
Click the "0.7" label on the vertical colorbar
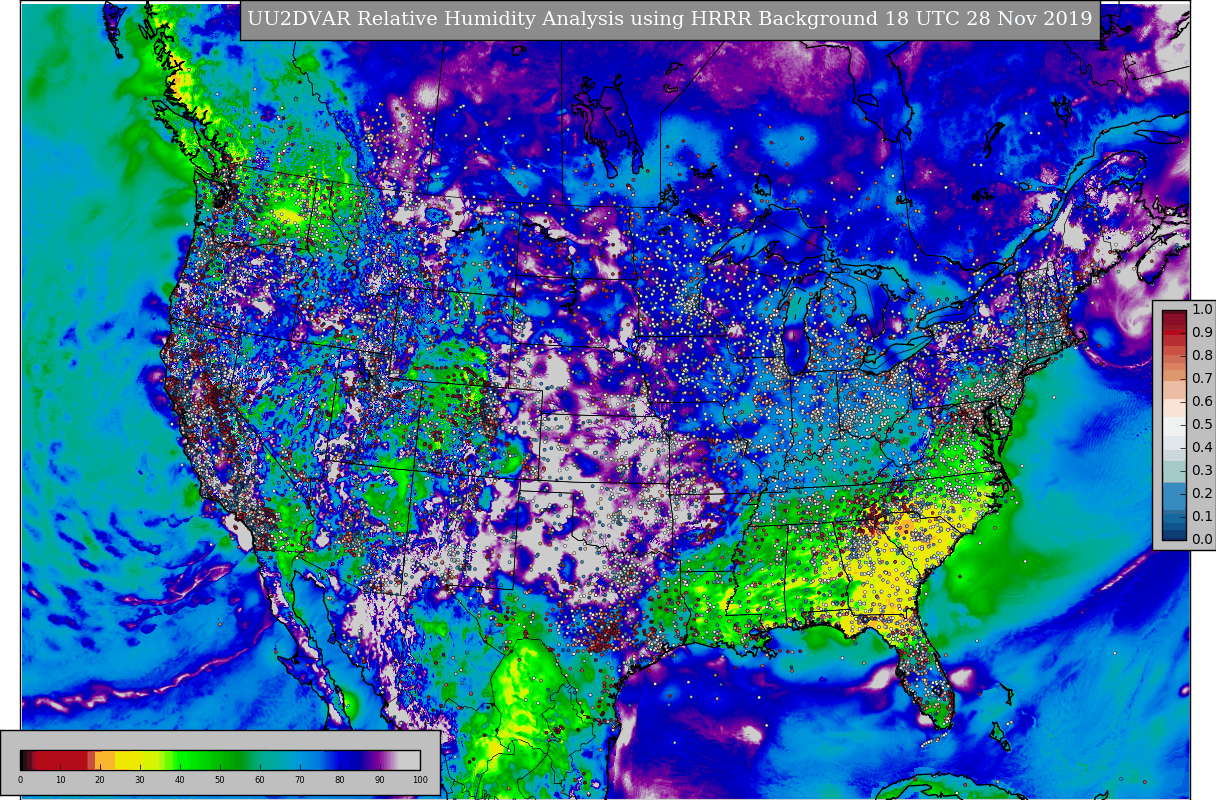pyautogui.click(x=1202, y=379)
